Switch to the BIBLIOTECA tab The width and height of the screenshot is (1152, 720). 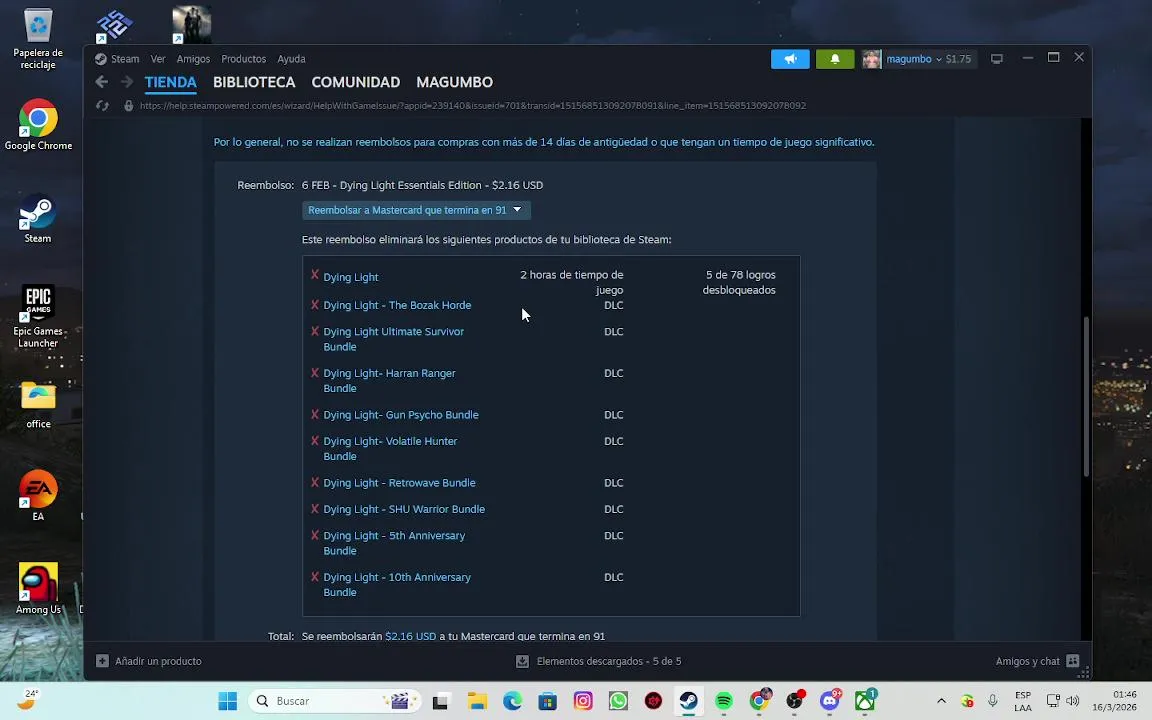(254, 82)
